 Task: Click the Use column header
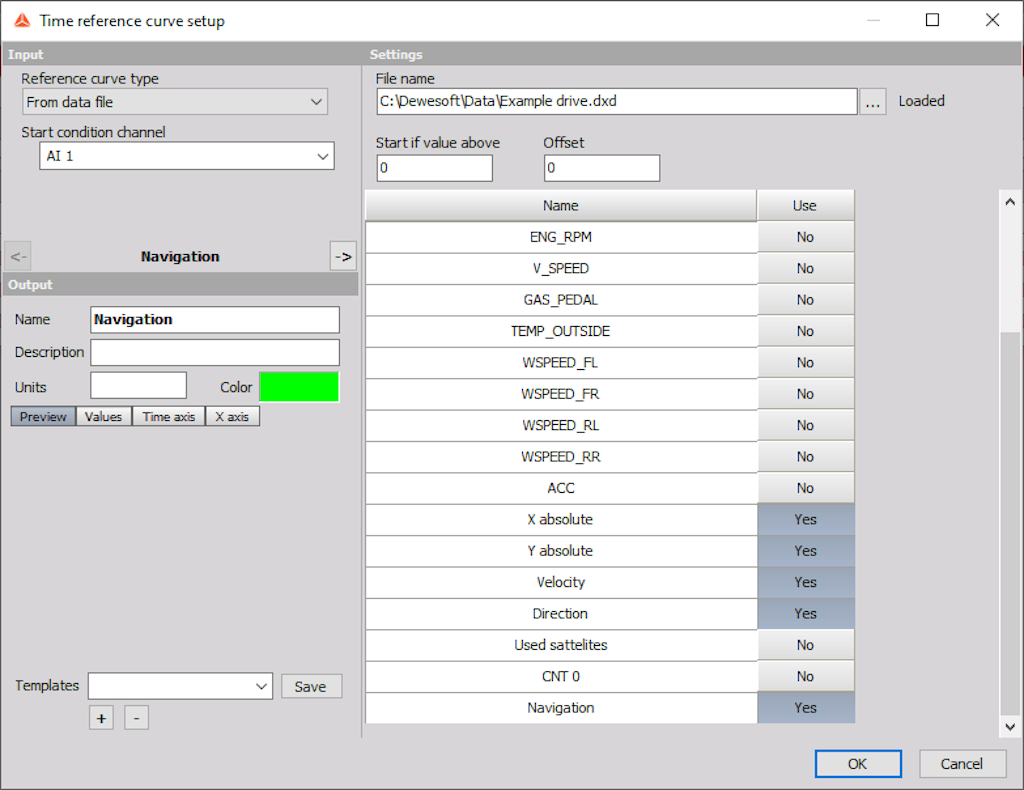point(805,206)
